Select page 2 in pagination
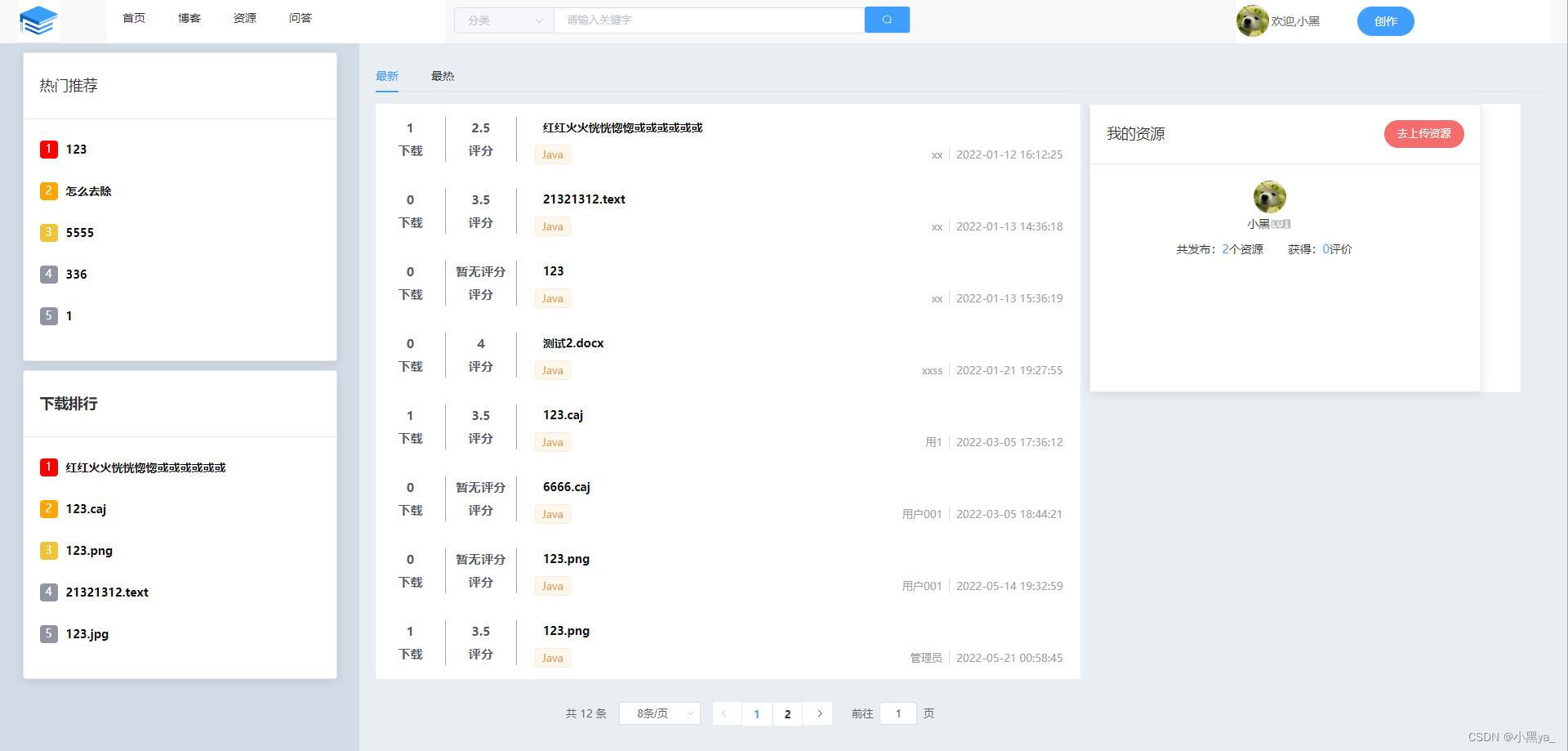Viewport: 1568px width, 751px height. (x=787, y=713)
